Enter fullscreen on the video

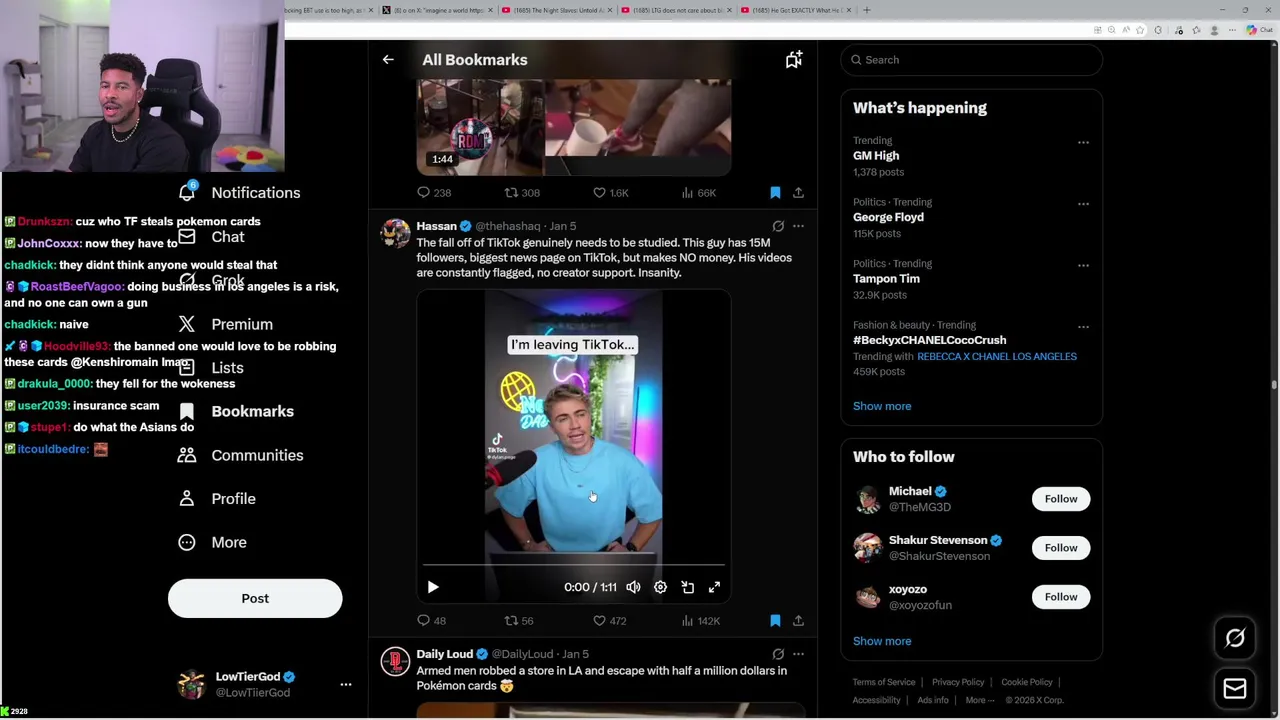(714, 587)
